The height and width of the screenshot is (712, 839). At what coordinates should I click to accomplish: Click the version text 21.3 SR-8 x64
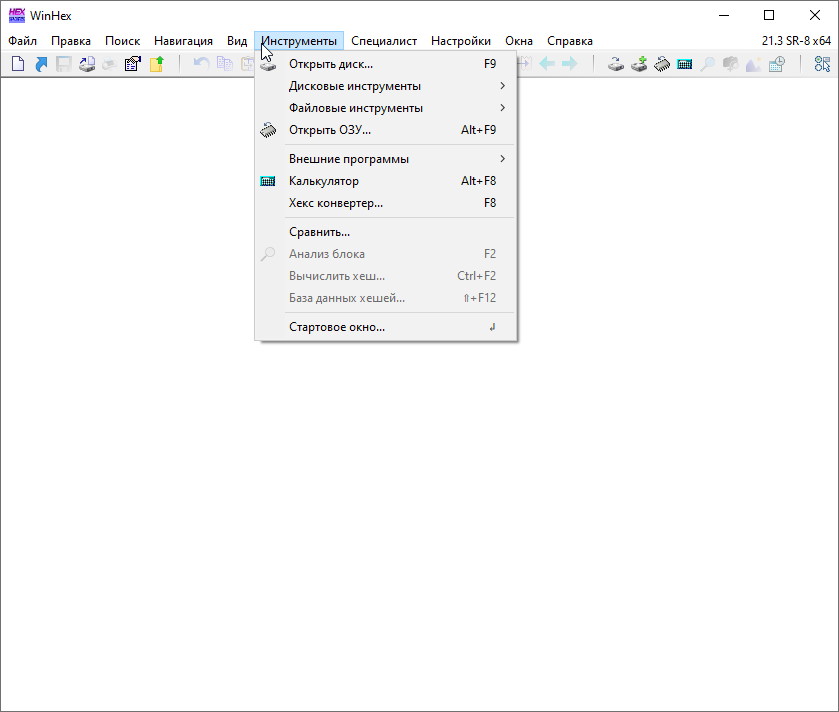[x=796, y=41]
